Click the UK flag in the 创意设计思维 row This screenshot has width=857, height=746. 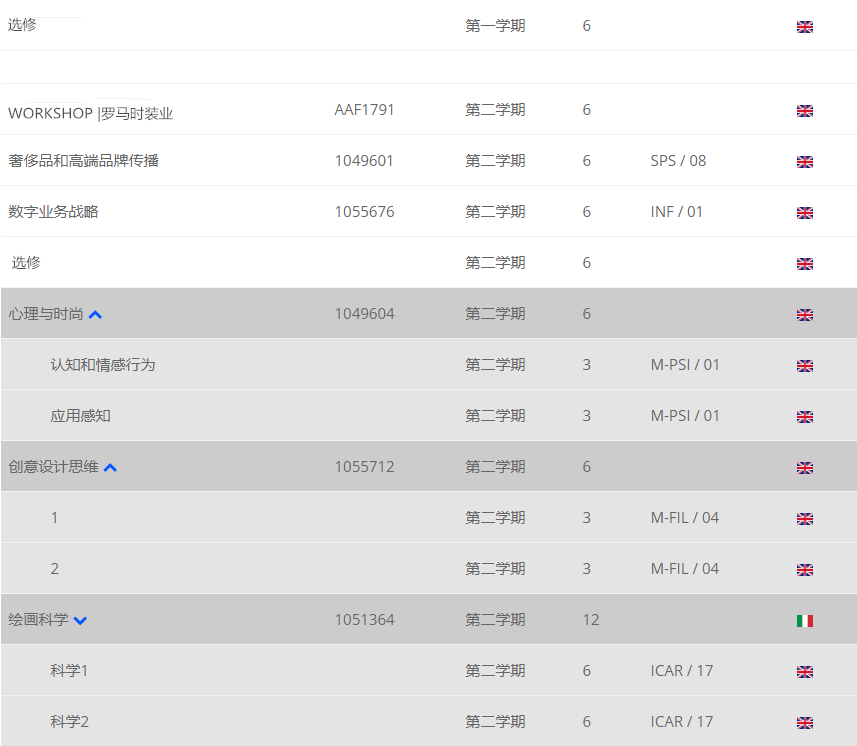pos(804,468)
